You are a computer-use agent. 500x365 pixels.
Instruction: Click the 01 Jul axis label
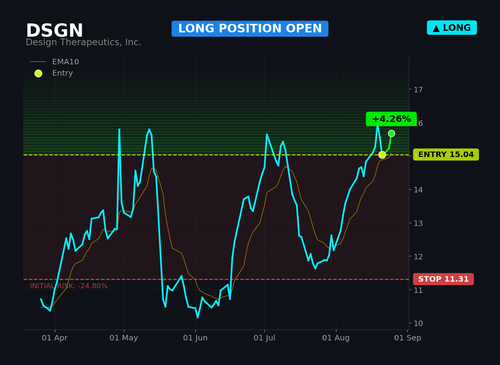[x=264, y=338]
